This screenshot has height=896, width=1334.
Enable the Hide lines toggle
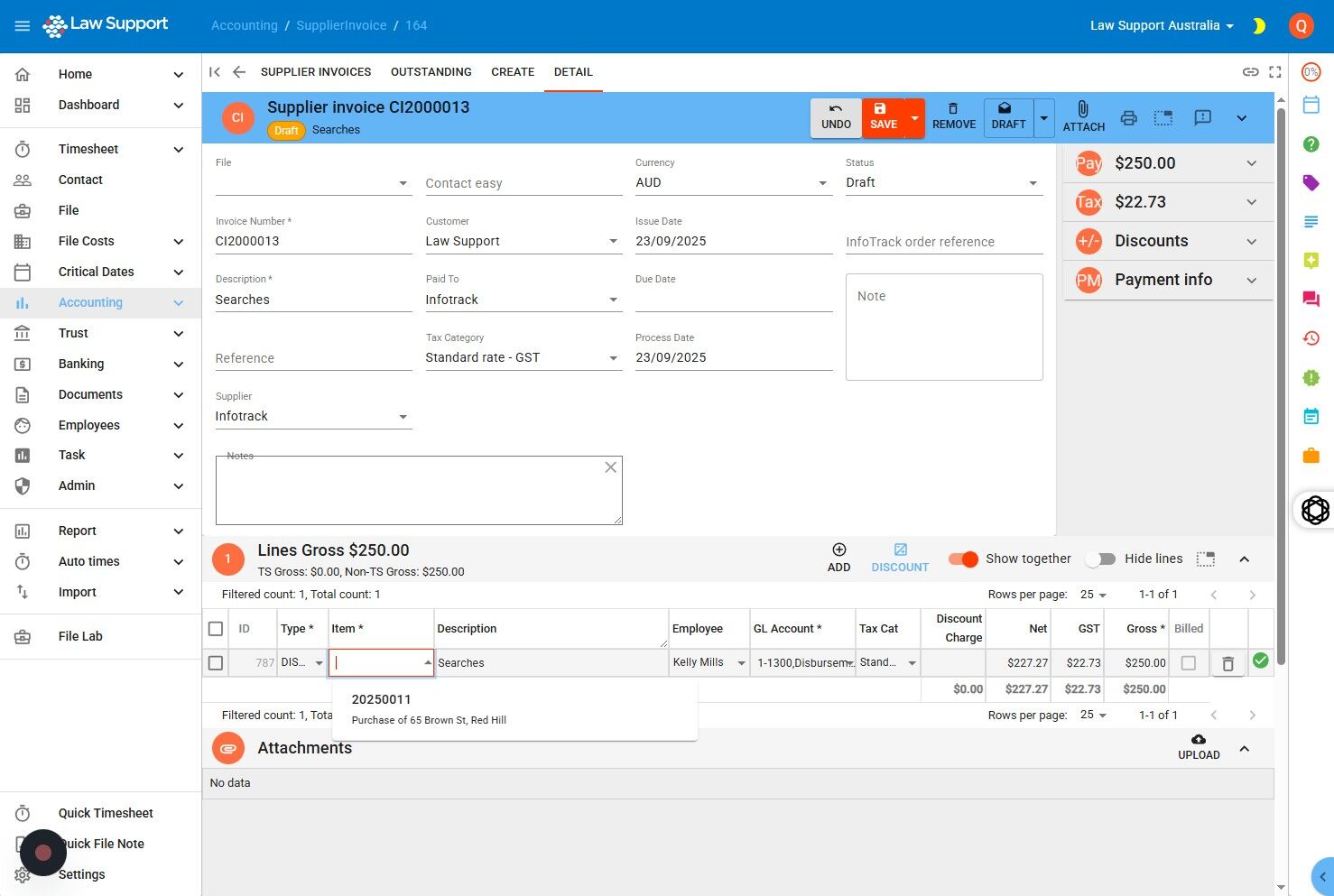pos(1100,559)
